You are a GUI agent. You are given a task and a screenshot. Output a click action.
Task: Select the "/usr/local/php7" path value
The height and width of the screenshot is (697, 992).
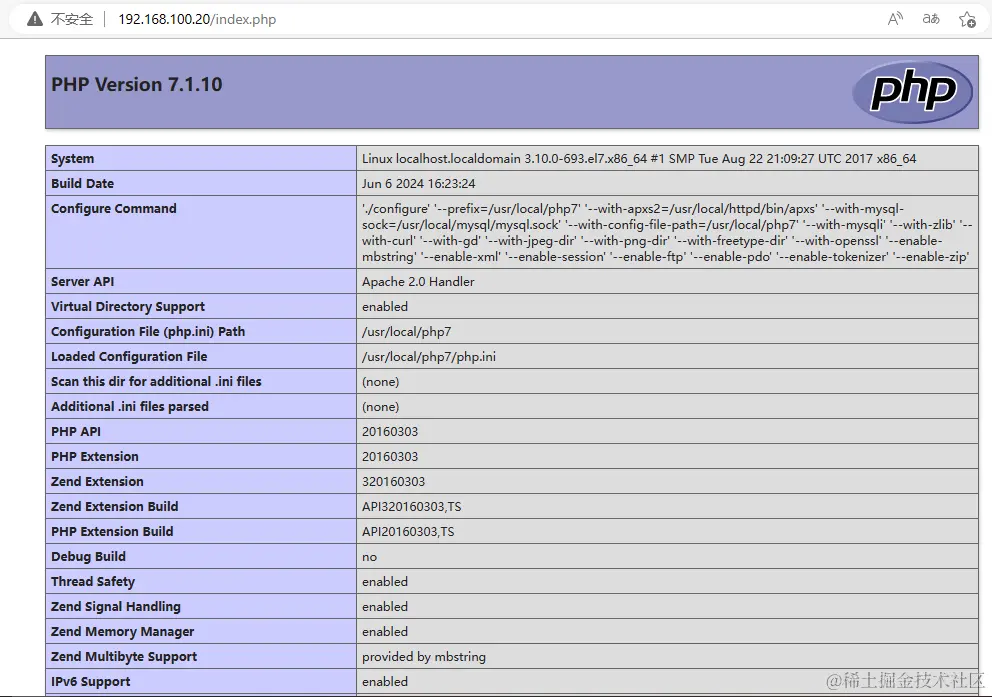(x=407, y=331)
